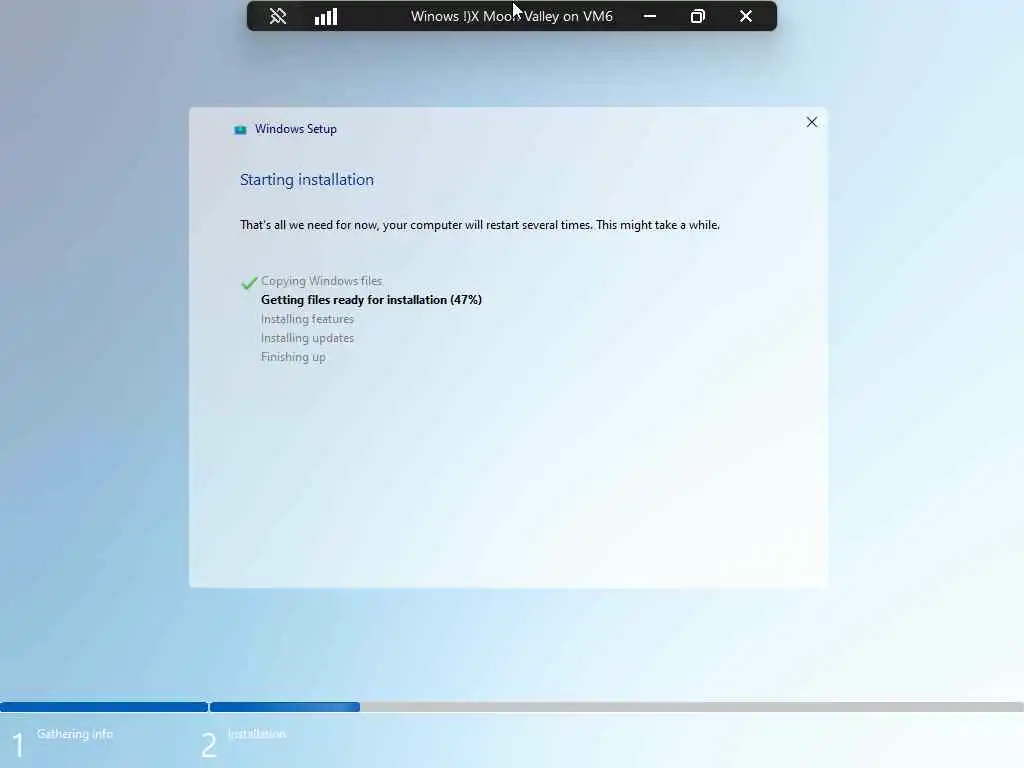Click the 'Starting installation' heading

pos(307,180)
